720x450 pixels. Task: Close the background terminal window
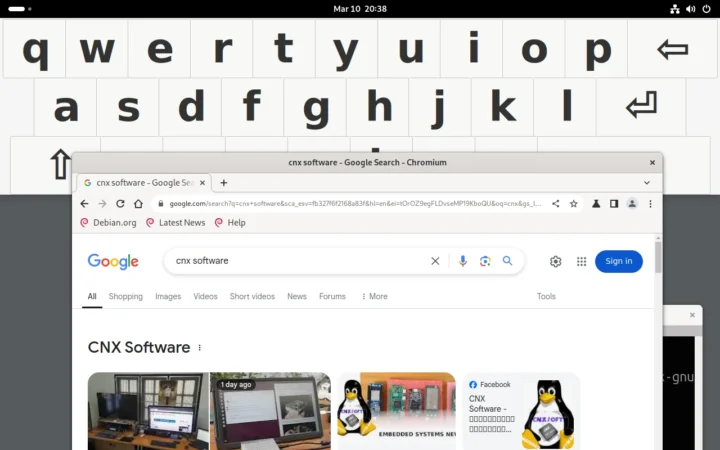tap(692, 315)
